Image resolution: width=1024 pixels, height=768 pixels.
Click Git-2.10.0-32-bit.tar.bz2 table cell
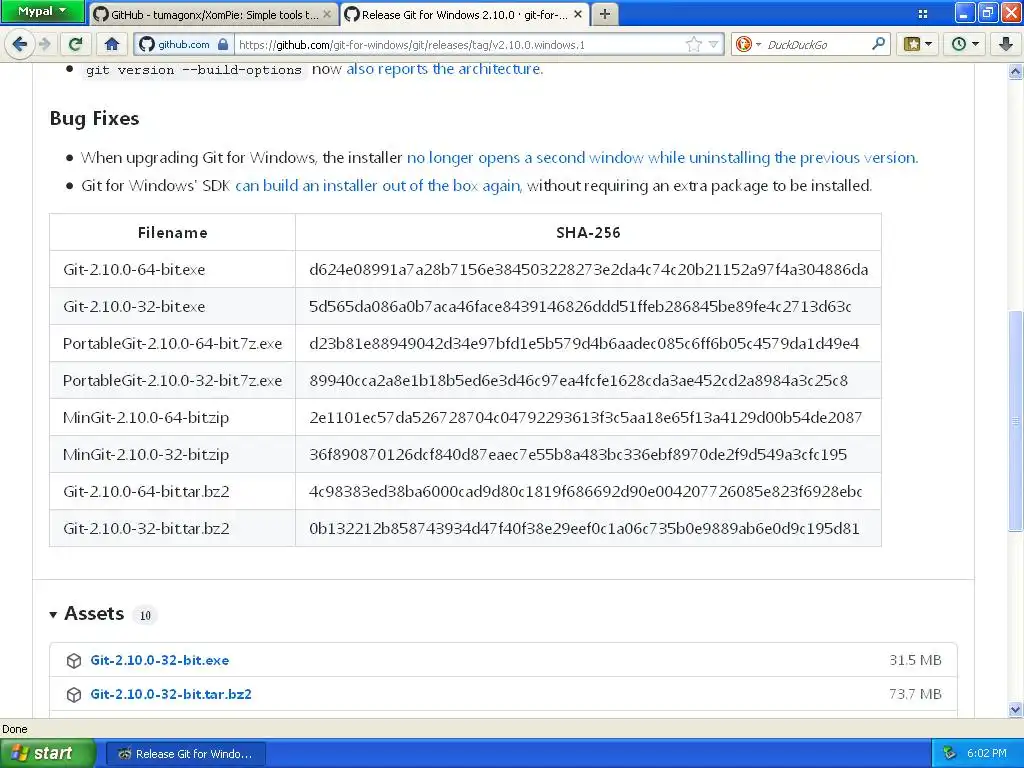172,528
